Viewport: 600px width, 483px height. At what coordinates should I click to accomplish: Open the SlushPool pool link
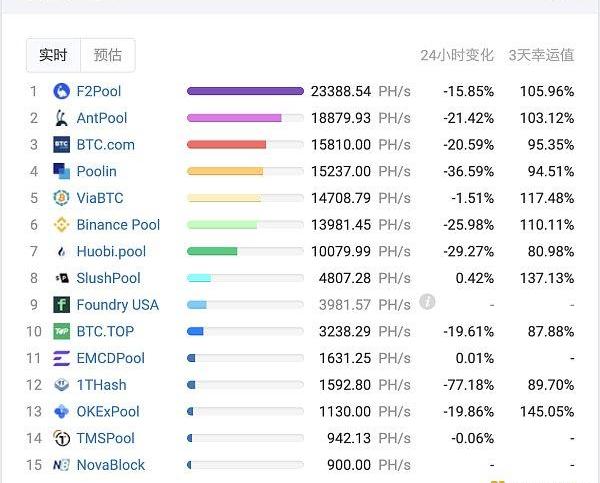[x=108, y=278]
